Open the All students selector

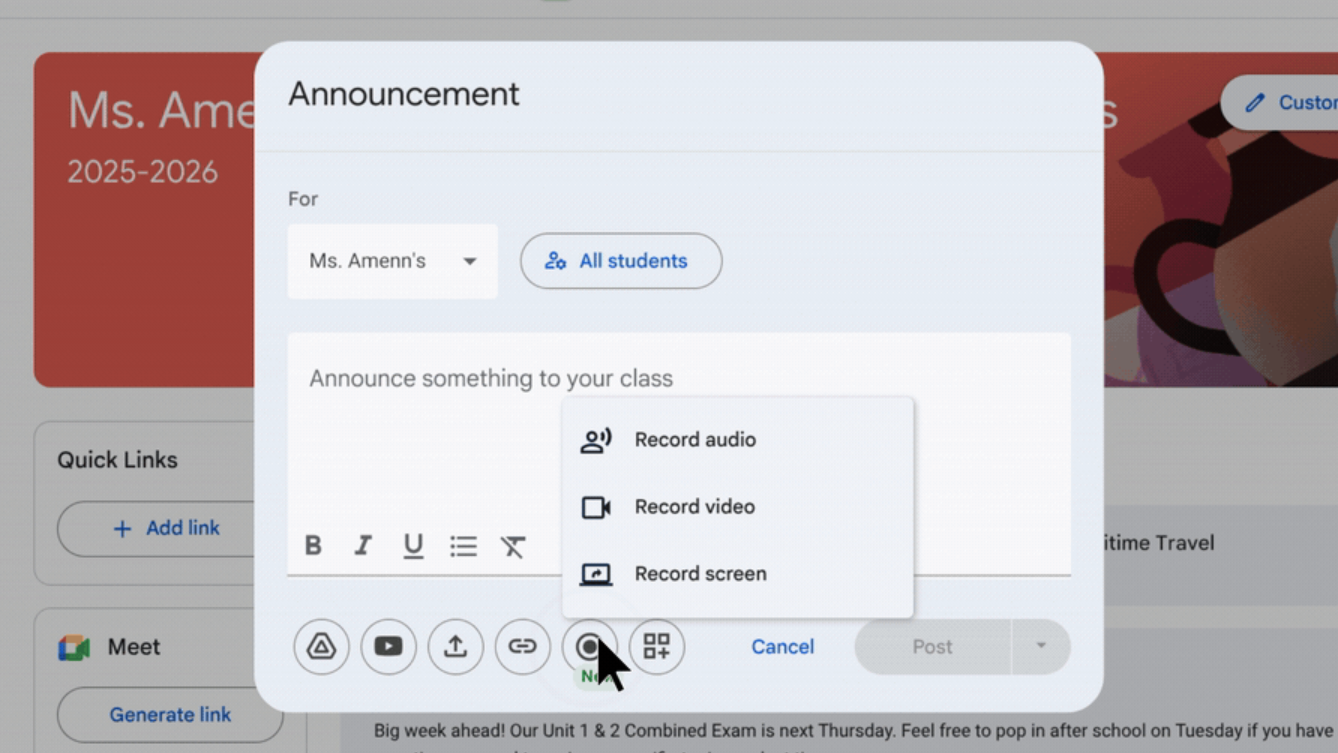click(620, 261)
